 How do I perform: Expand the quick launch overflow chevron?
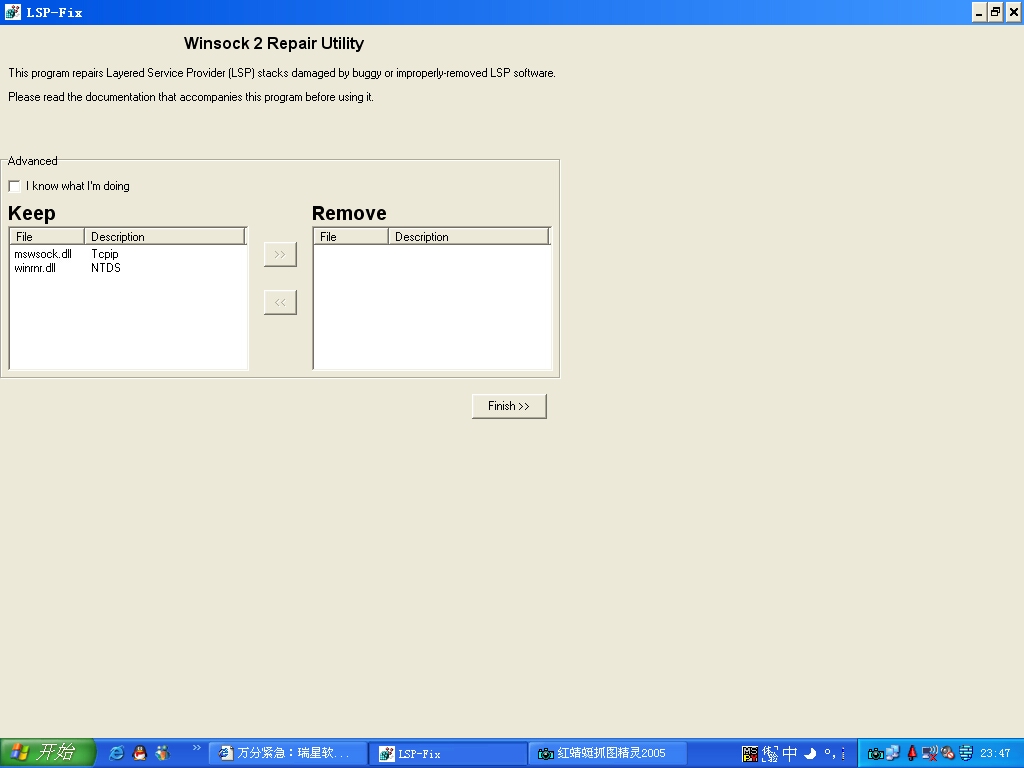click(x=197, y=748)
